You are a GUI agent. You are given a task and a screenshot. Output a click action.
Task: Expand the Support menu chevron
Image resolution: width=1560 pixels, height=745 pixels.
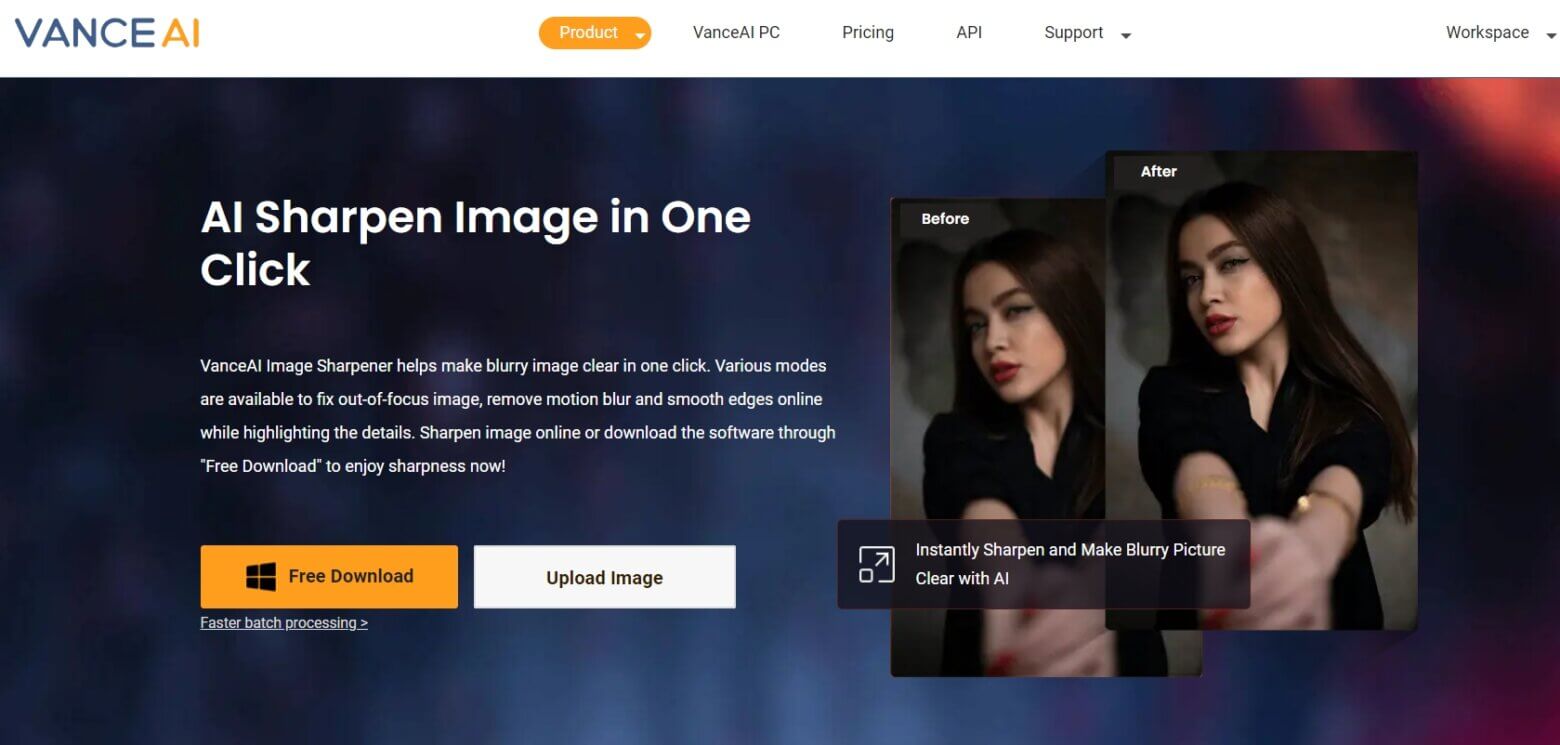coord(1125,34)
